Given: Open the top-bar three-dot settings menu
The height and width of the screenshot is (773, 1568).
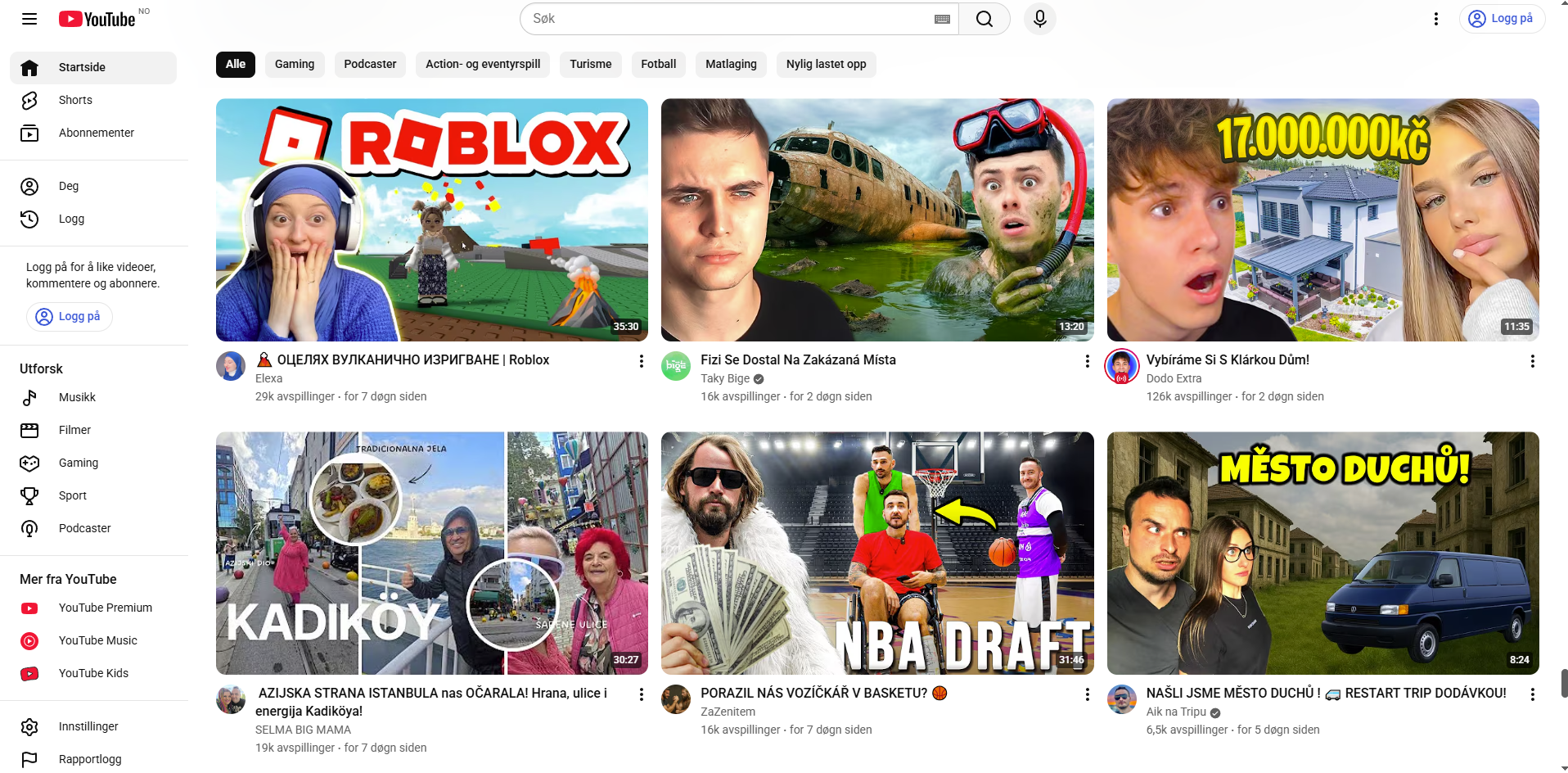Looking at the screenshot, I should [1436, 19].
